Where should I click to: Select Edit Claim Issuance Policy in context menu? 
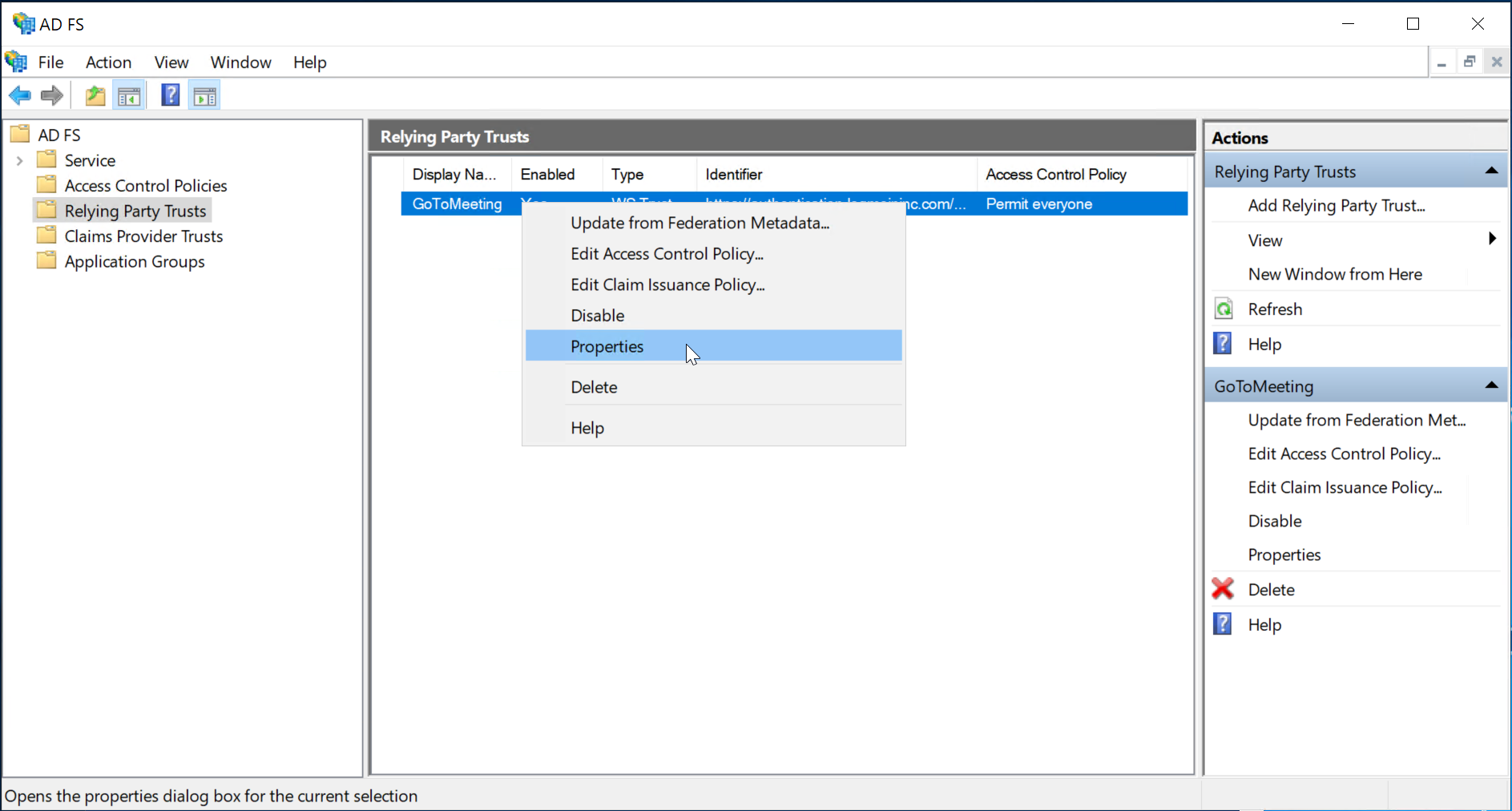(667, 284)
